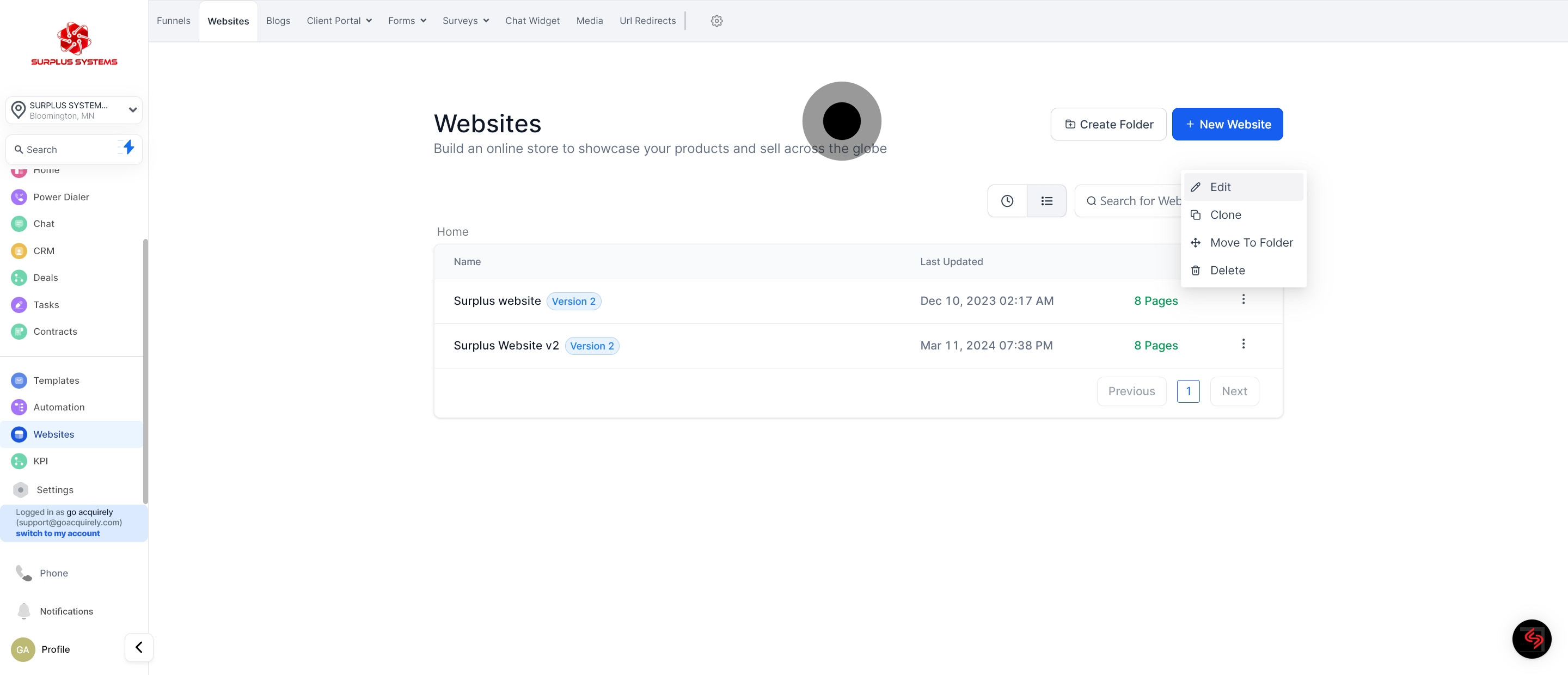1568x675 pixels.
Task: Switch to list view icon
Action: (x=1046, y=201)
